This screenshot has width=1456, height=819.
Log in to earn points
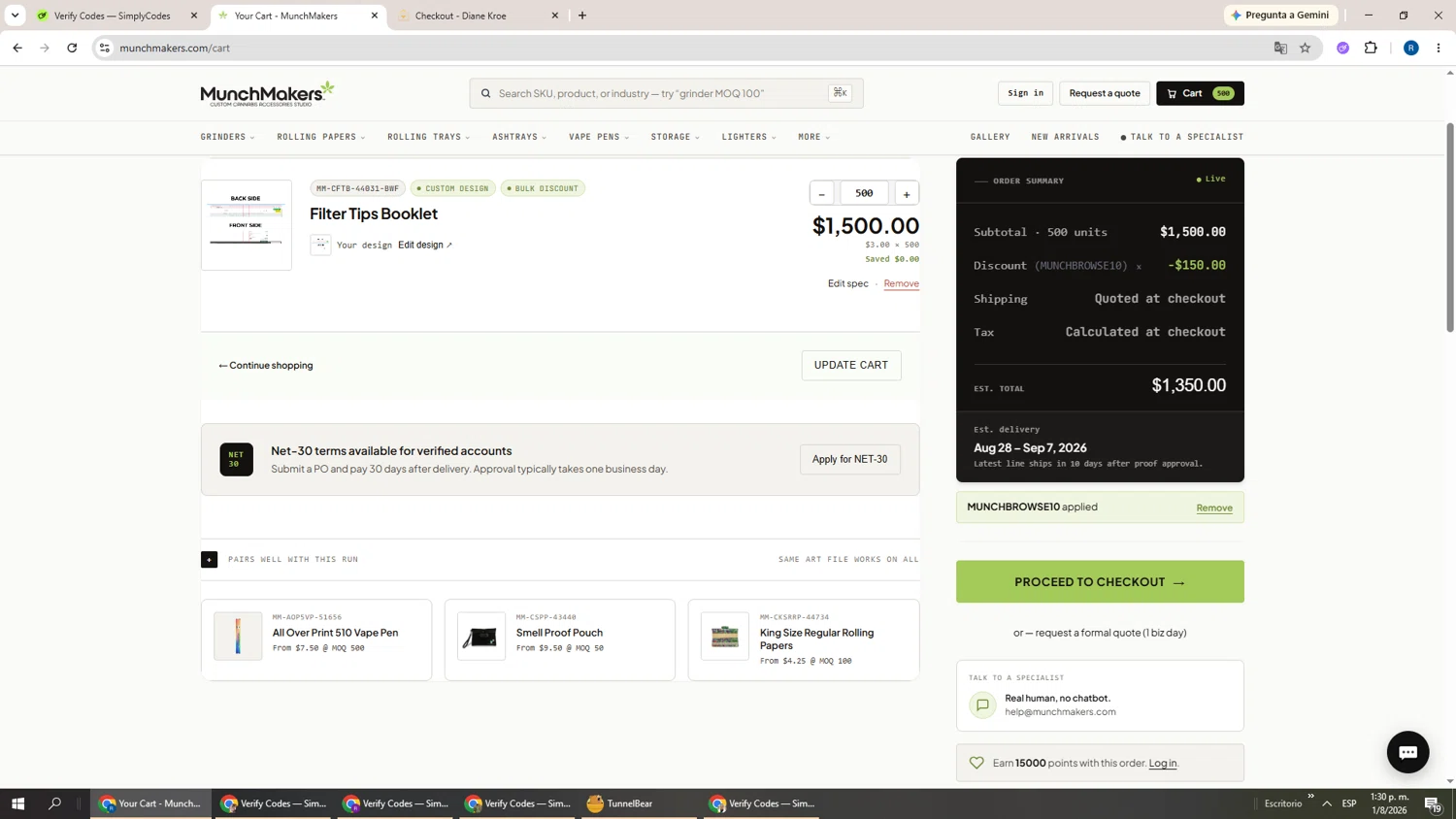(x=1163, y=763)
